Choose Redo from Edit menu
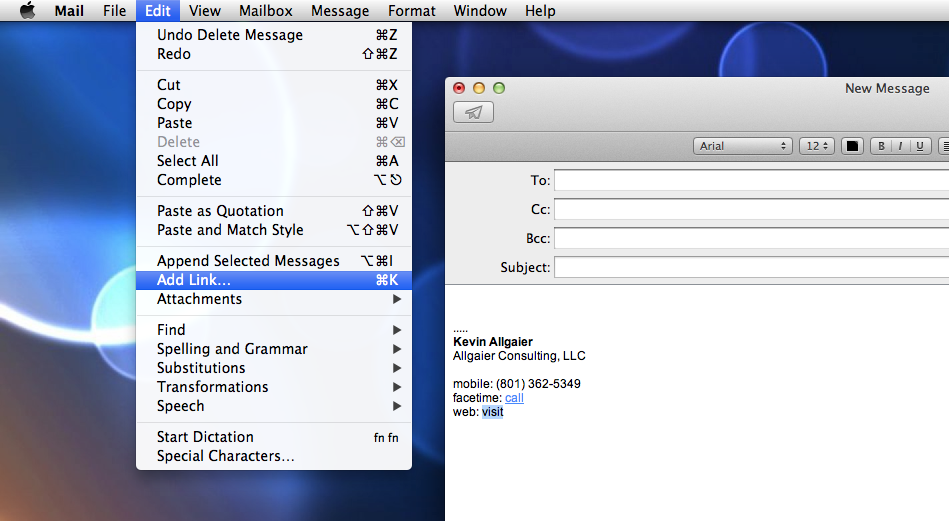 [x=274, y=54]
